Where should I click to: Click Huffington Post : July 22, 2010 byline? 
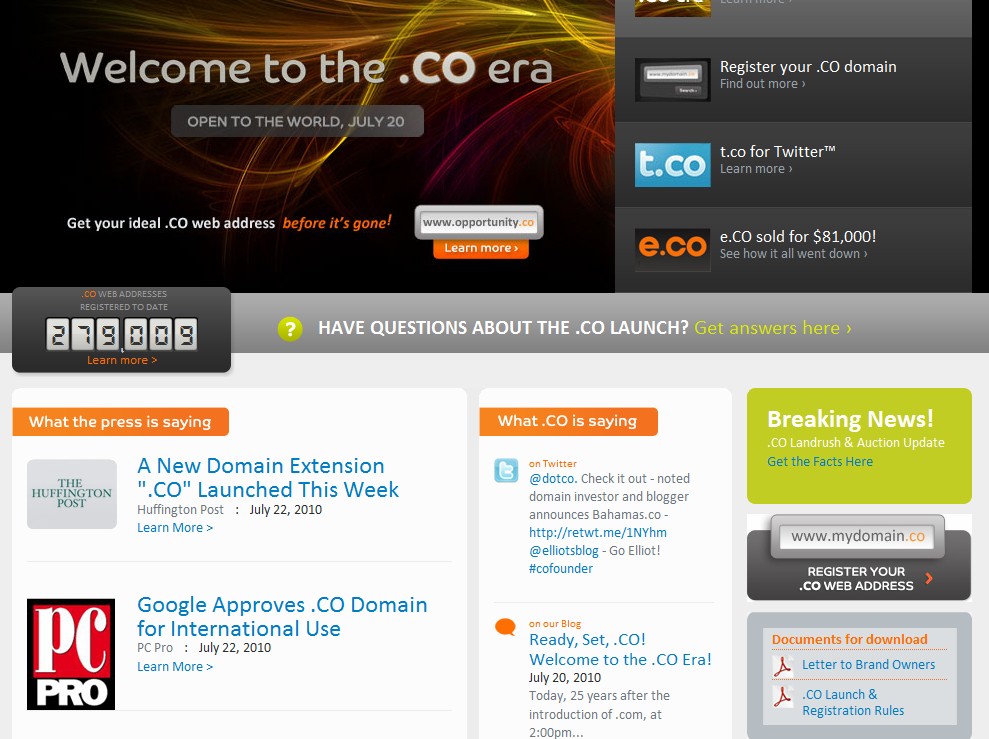pos(230,509)
